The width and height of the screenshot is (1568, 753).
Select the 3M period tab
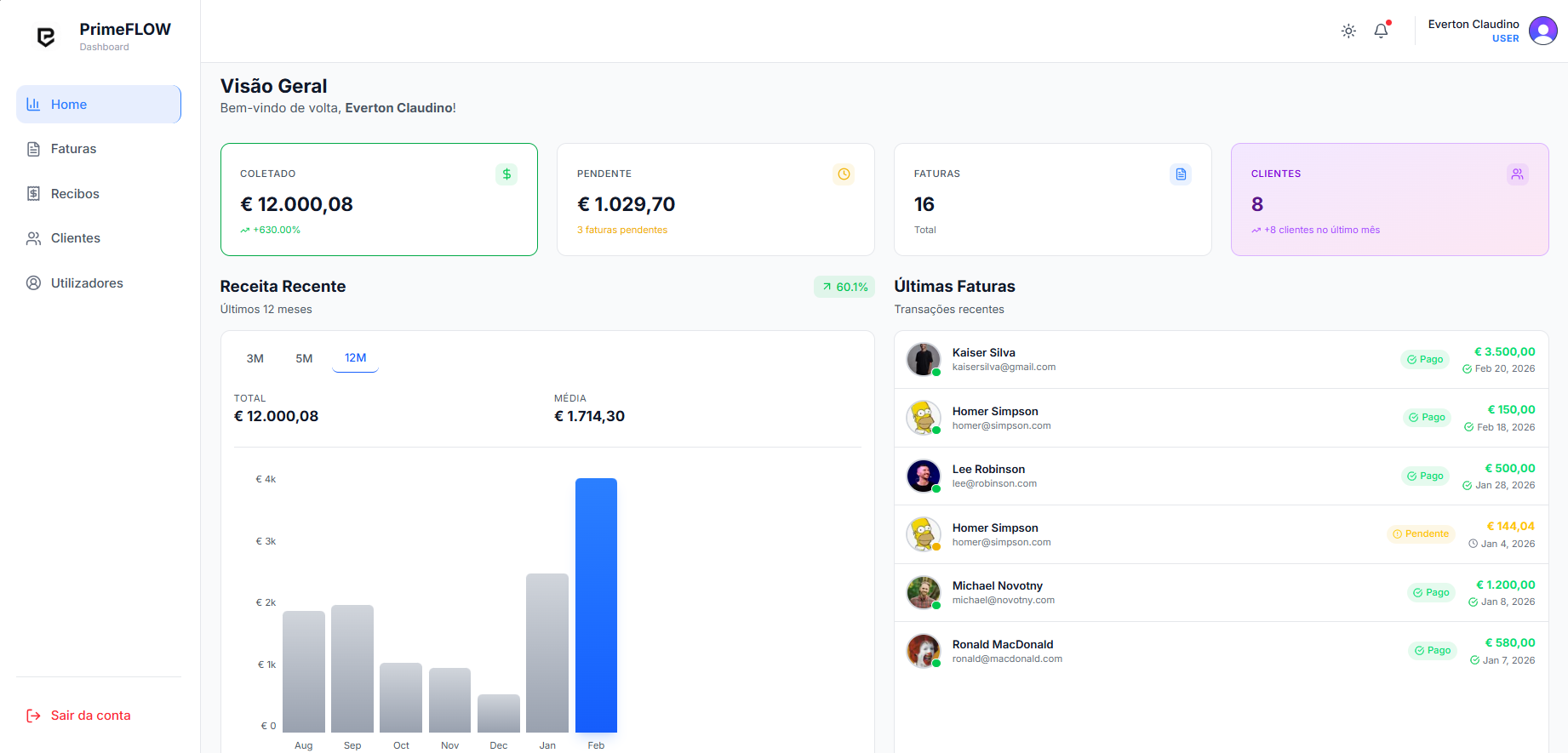coord(255,358)
